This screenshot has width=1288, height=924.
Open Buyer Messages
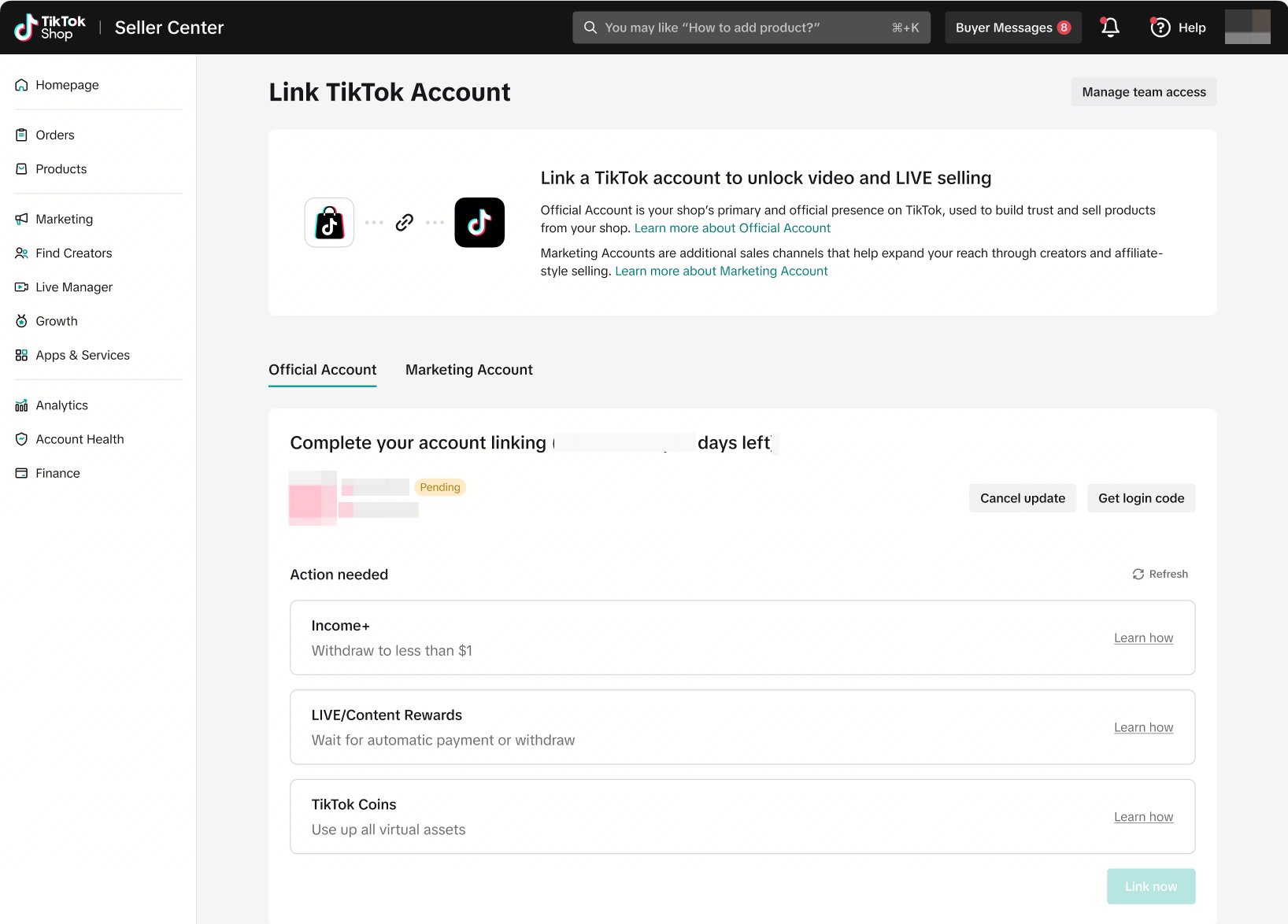pyautogui.click(x=1013, y=28)
